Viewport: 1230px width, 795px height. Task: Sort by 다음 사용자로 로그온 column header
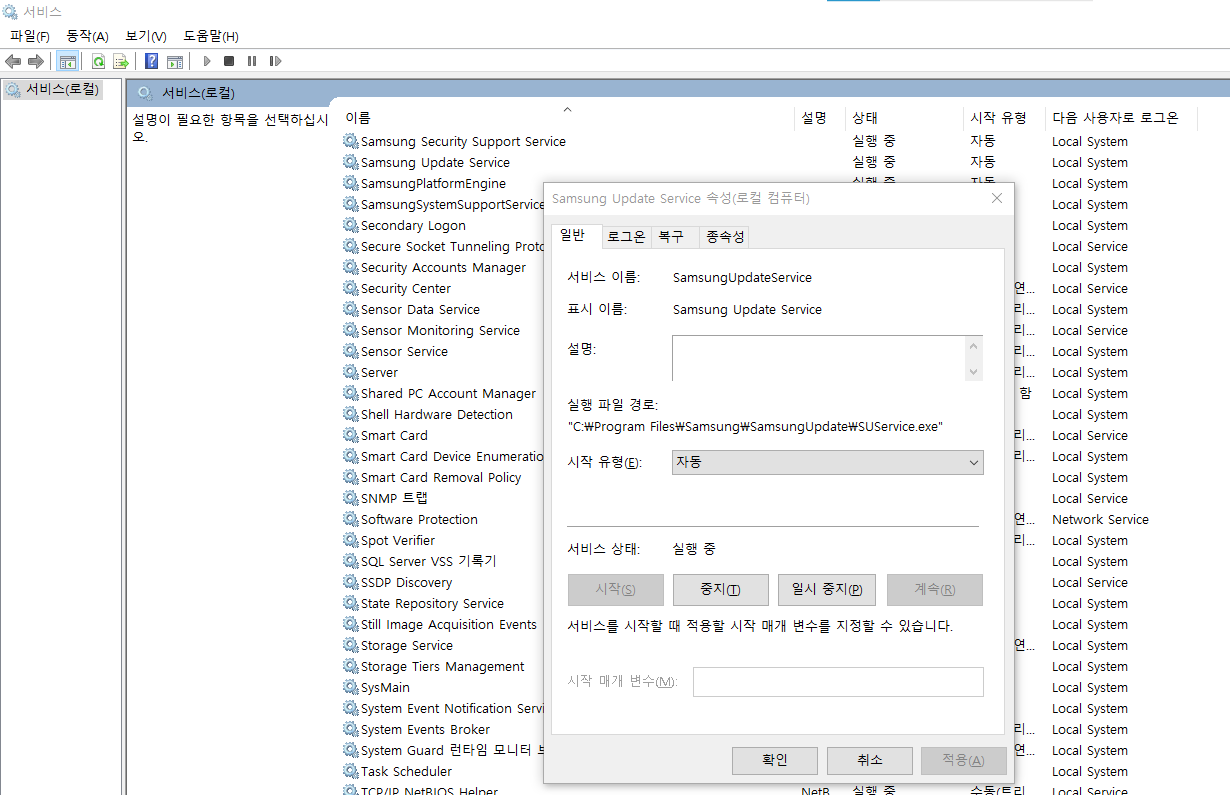pos(1121,117)
